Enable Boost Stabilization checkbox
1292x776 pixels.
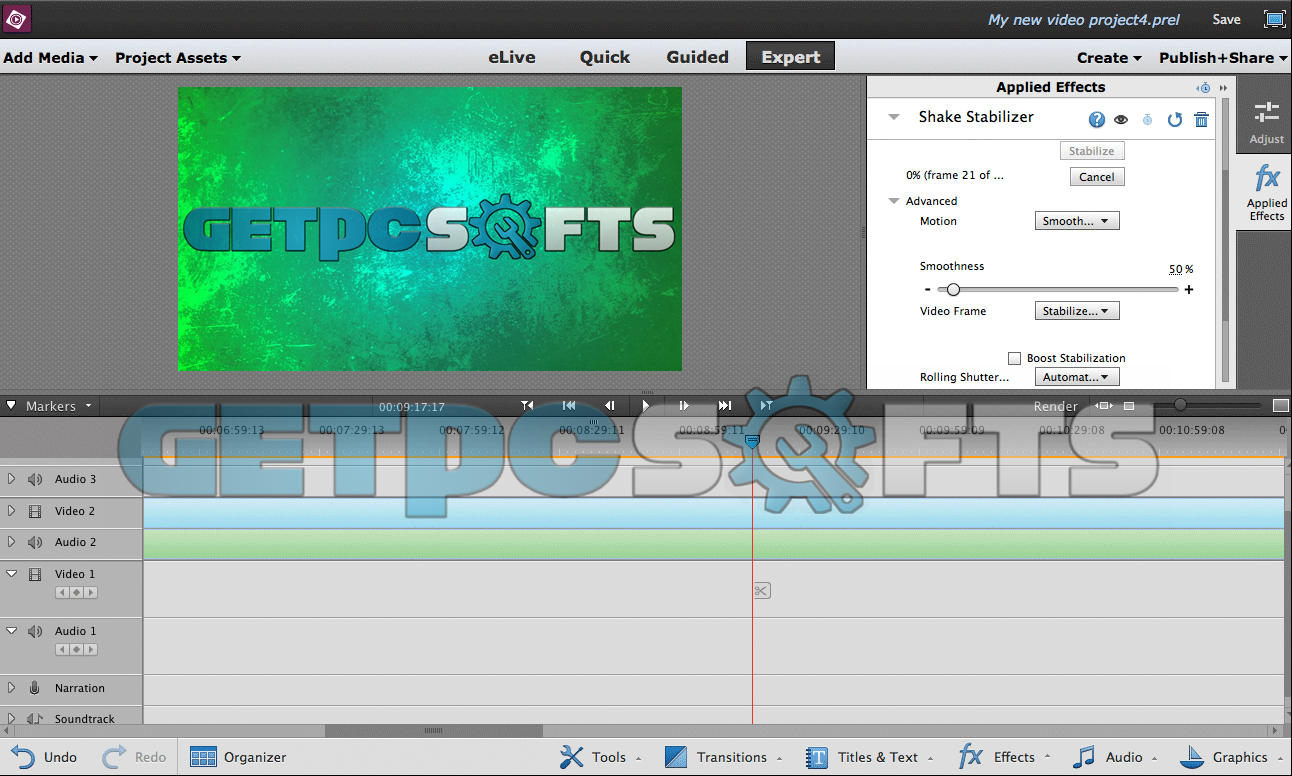(x=1015, y=358)
